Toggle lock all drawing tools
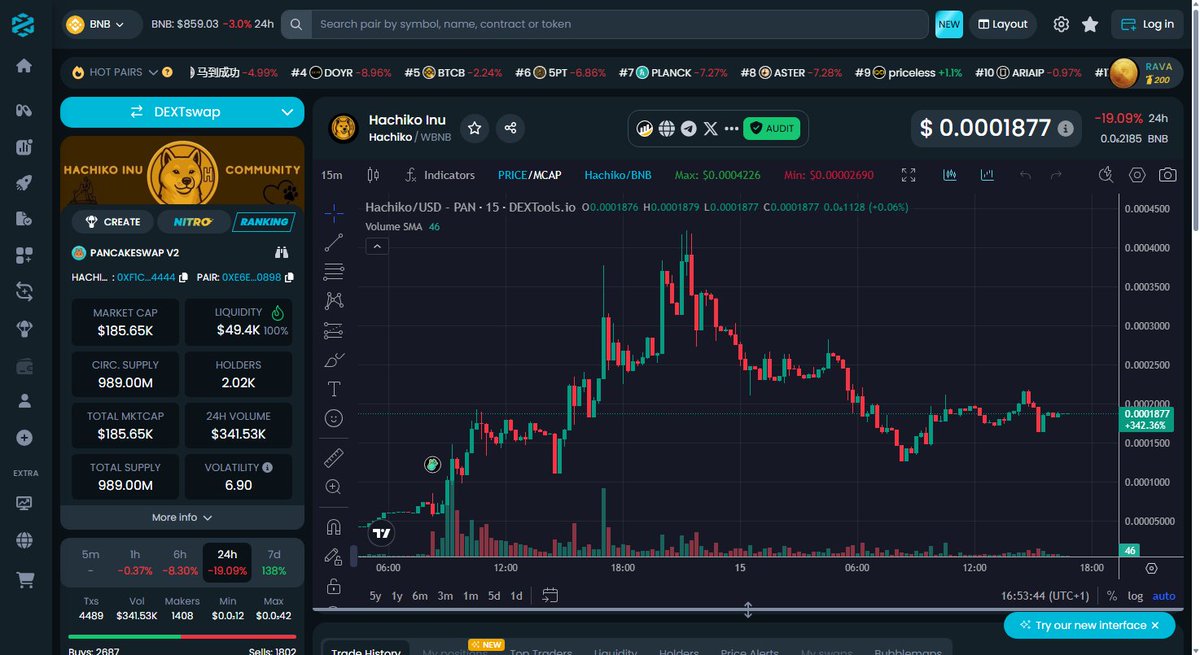This screenshot has height=655, width=1200. click(334, 586)
